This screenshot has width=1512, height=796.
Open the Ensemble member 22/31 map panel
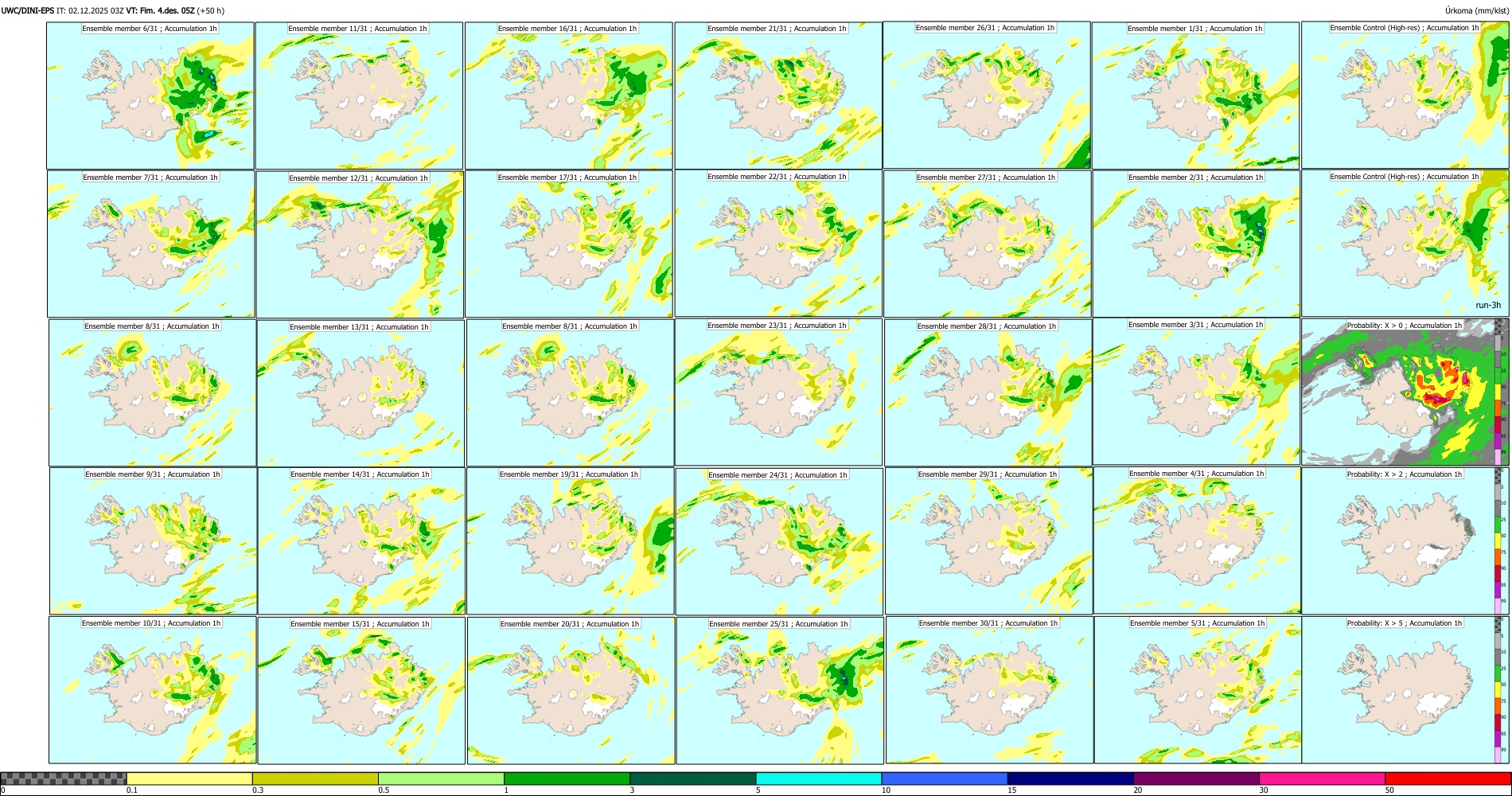(x=778, y=244)
